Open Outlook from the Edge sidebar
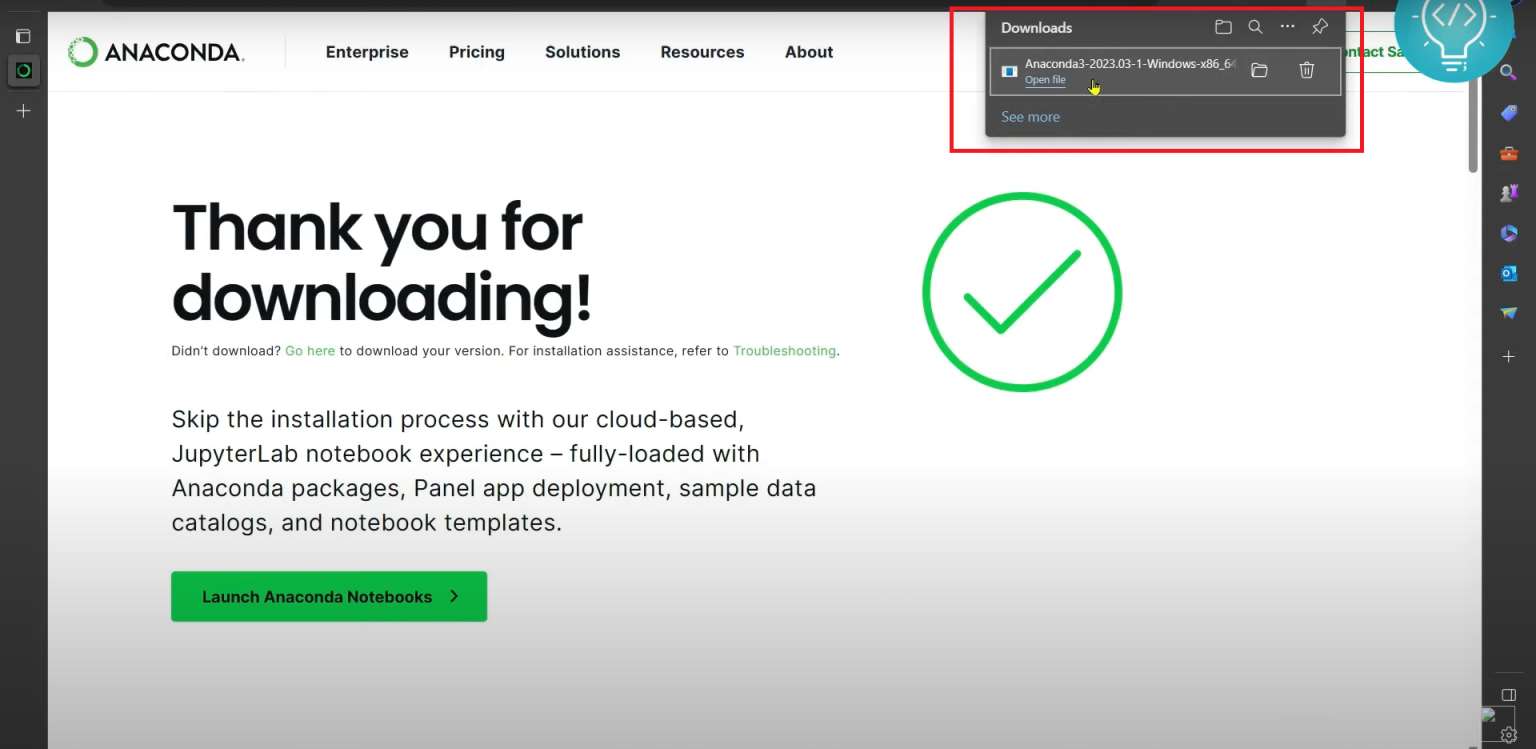This screenshot has height=749, width=1536. click(1509, 273)
